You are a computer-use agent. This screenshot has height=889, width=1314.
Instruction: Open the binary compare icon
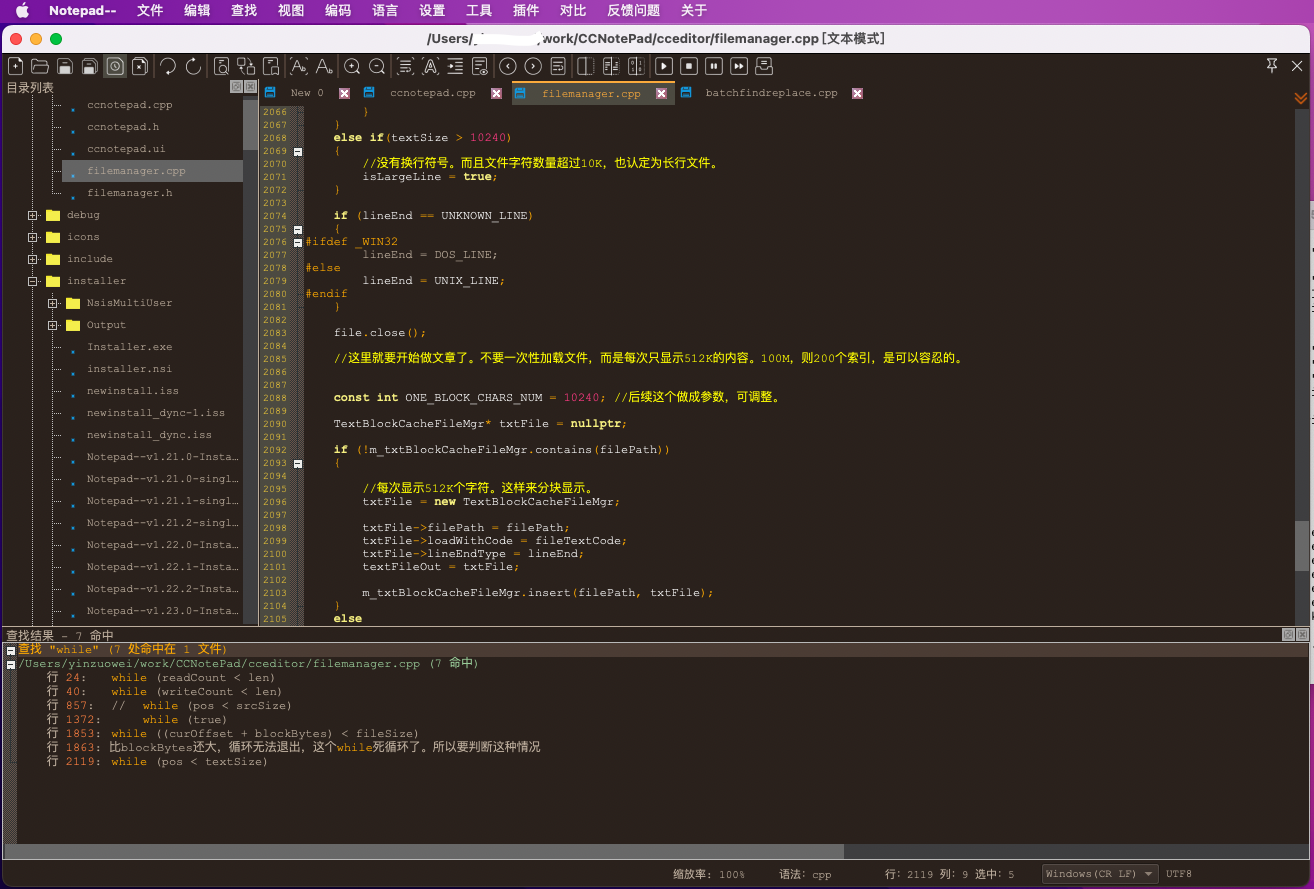[636, 66]
